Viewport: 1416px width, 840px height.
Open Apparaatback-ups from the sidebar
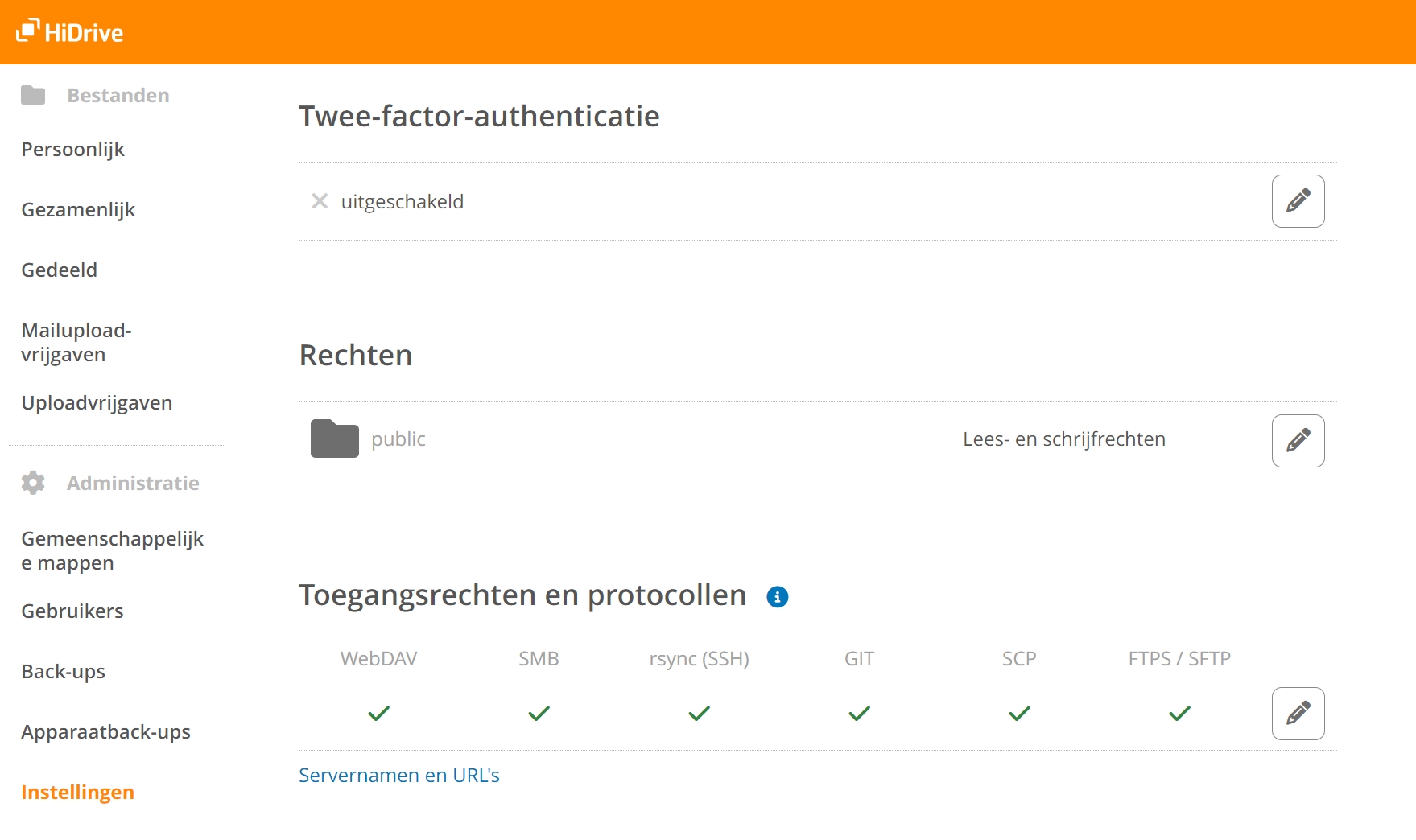pos(105,731)
